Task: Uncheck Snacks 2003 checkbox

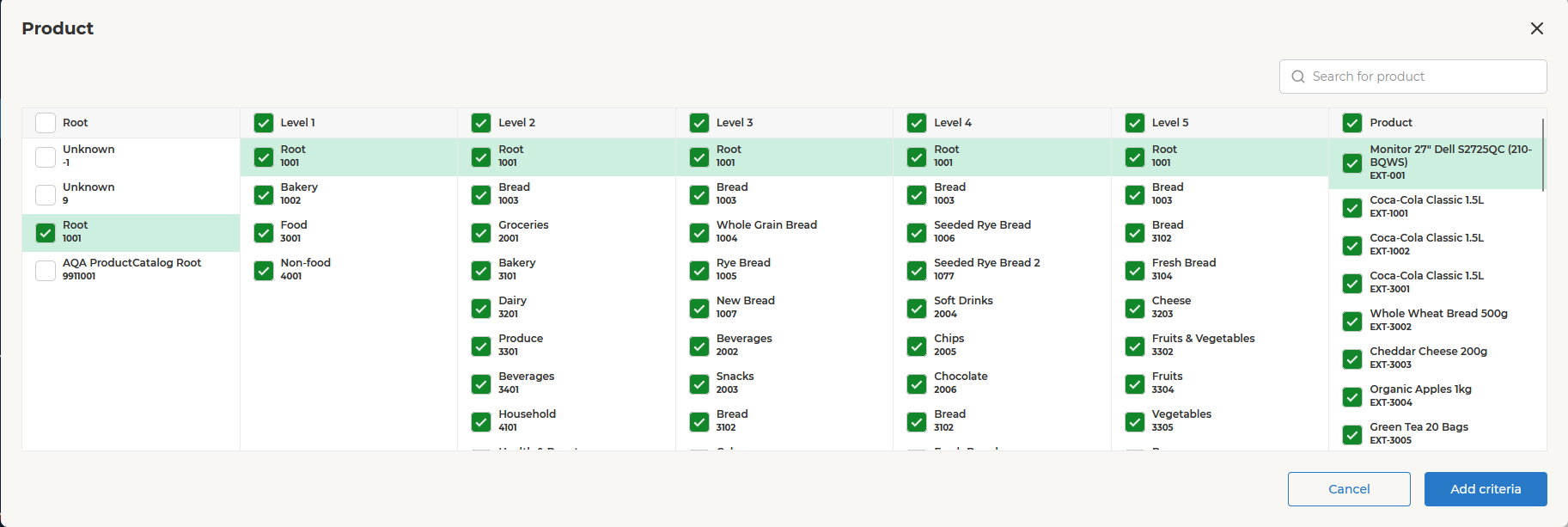Action: (699, 384)
